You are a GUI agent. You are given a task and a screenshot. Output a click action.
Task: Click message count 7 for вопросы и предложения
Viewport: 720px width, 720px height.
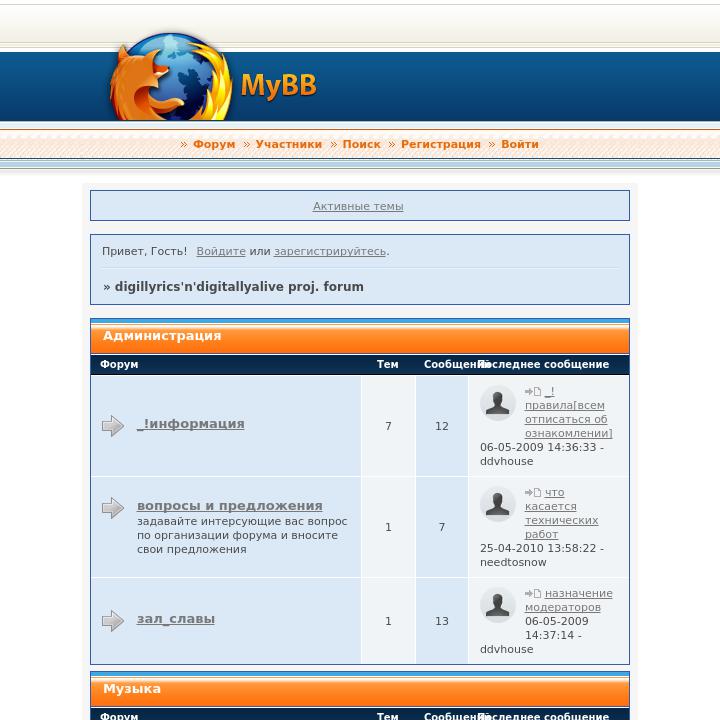442,527
